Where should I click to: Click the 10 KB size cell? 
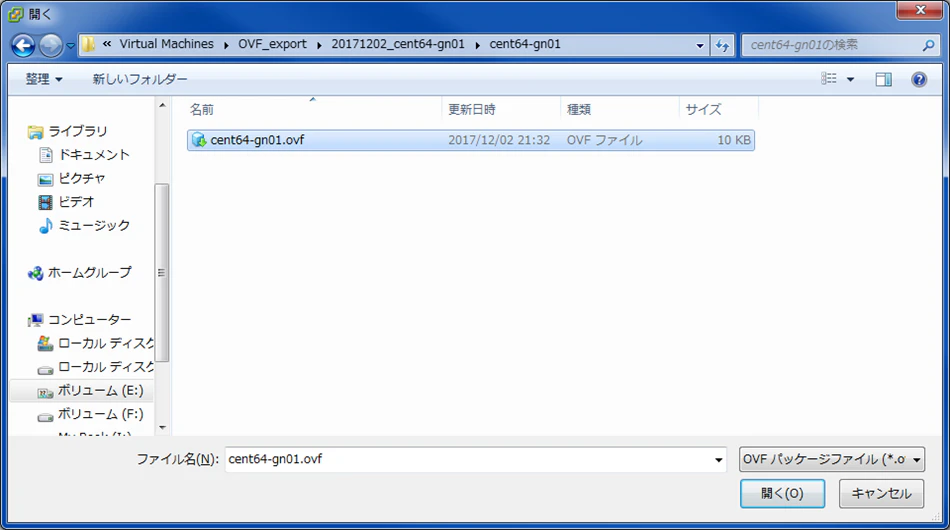[734, 140]
